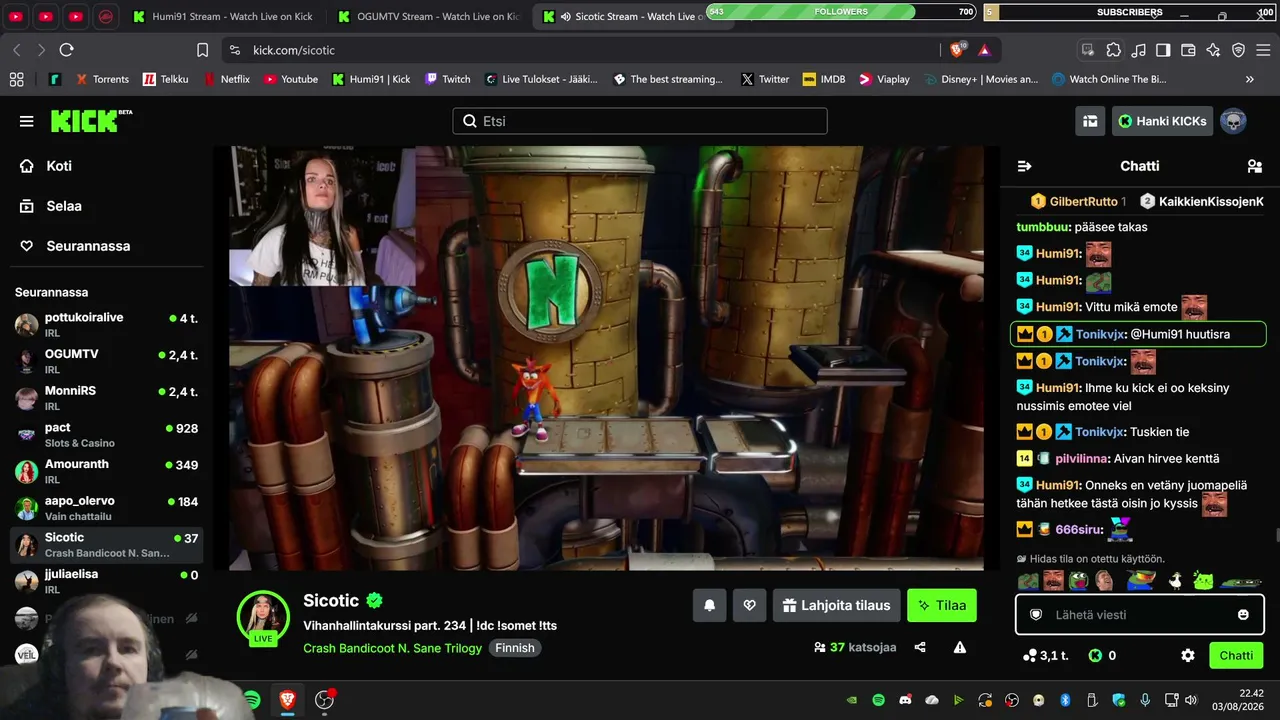Open the Brave Rewards triangle icon
The image size is (1280, 720).
(x=985, y=50)
